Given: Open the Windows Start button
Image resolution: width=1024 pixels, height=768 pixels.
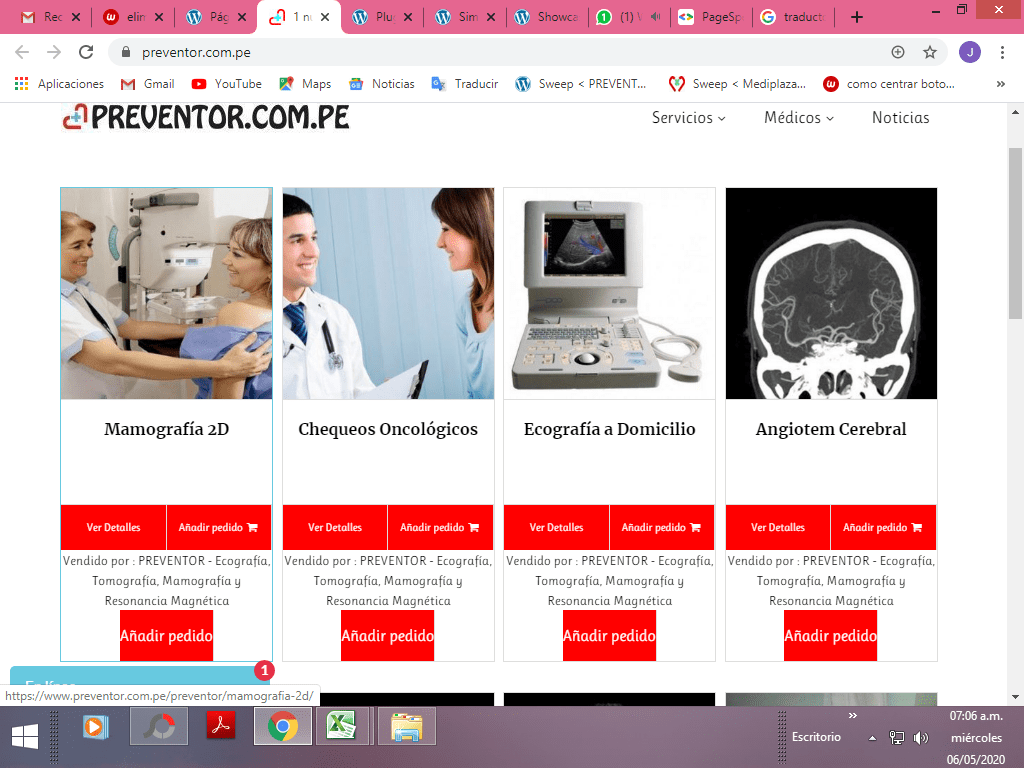Looking at the screenshot, I should [x=25, y=737].
